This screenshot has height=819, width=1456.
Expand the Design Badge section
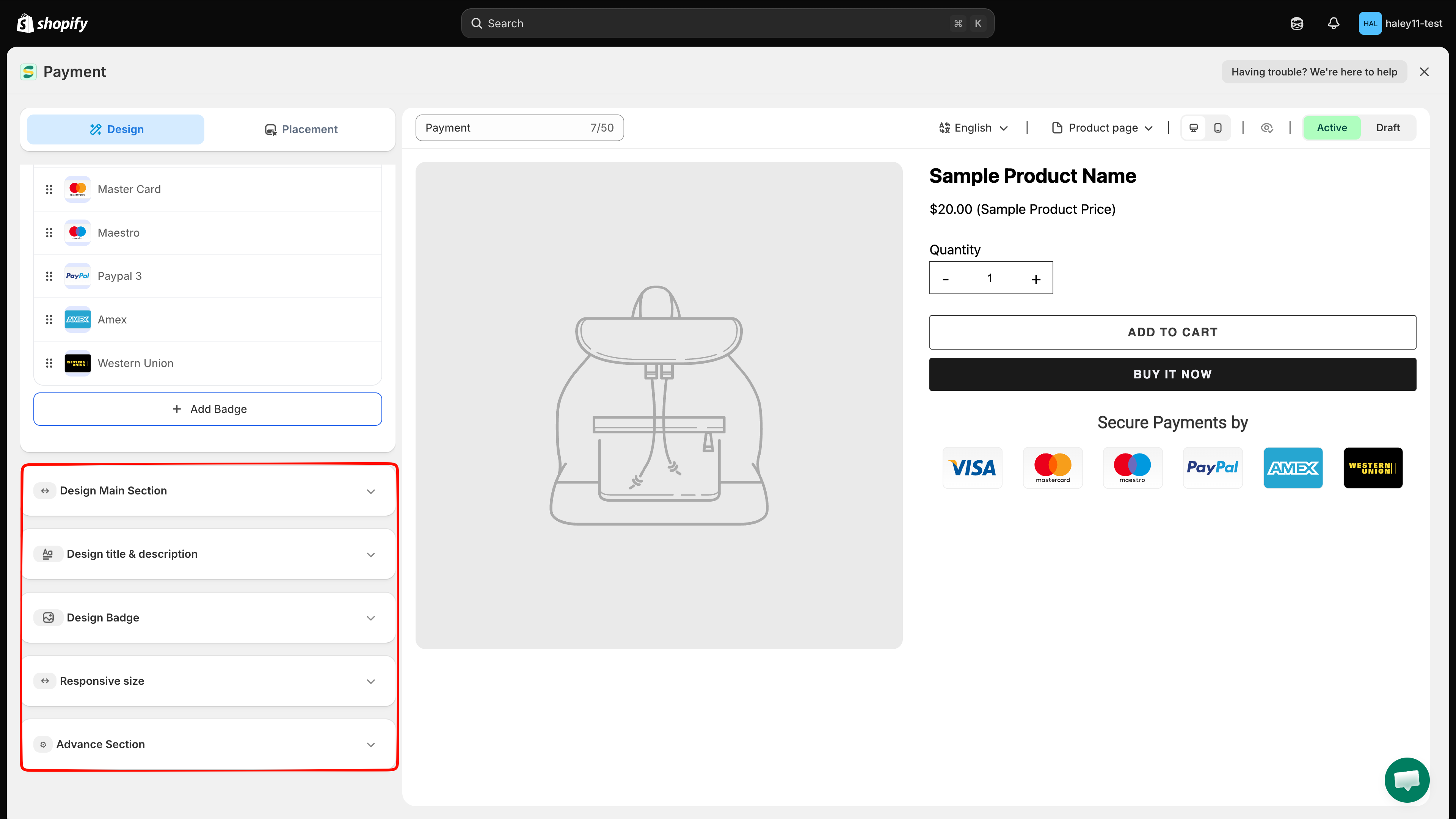(208, 617)
